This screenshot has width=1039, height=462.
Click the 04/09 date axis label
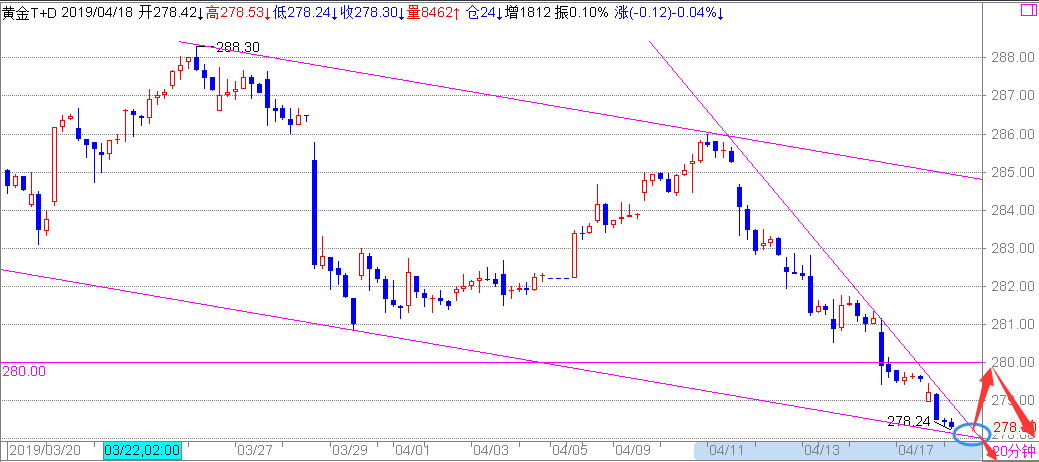pos(633,451)
